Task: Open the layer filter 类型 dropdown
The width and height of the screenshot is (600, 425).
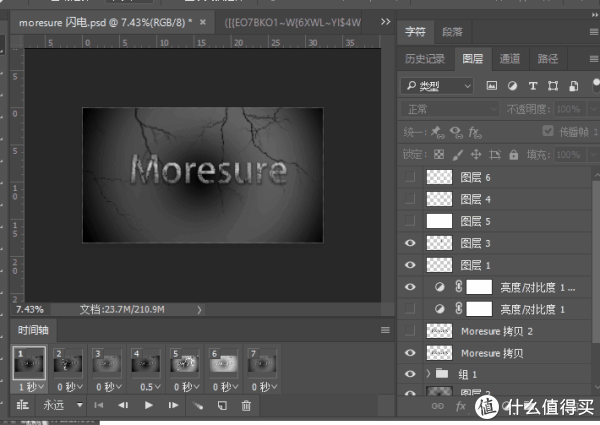Action: click(x=438, y=86)
